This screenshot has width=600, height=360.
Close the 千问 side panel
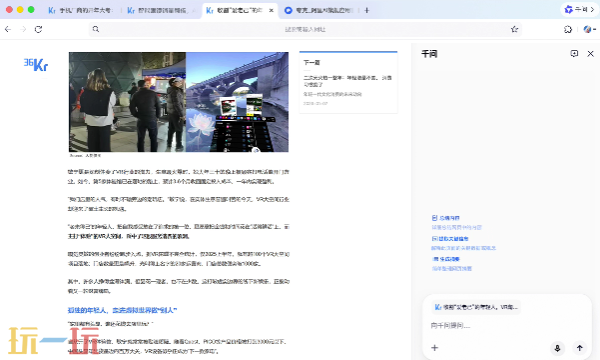[590, 54]
